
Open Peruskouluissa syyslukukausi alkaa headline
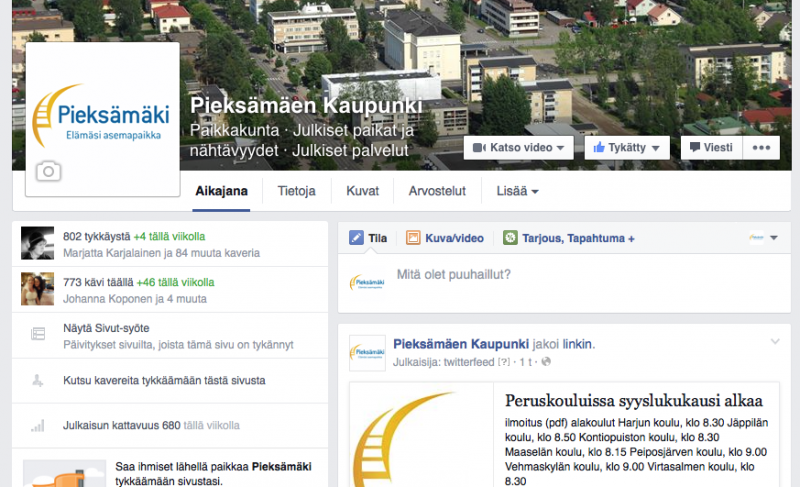click(634, 401)
